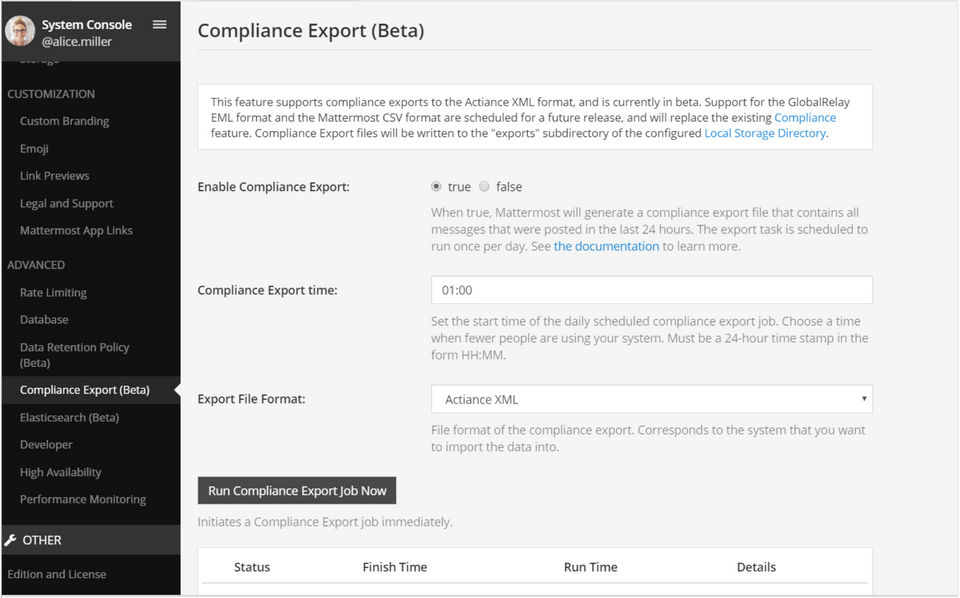Follow the existing Compliance feature link

coord(805,117)
